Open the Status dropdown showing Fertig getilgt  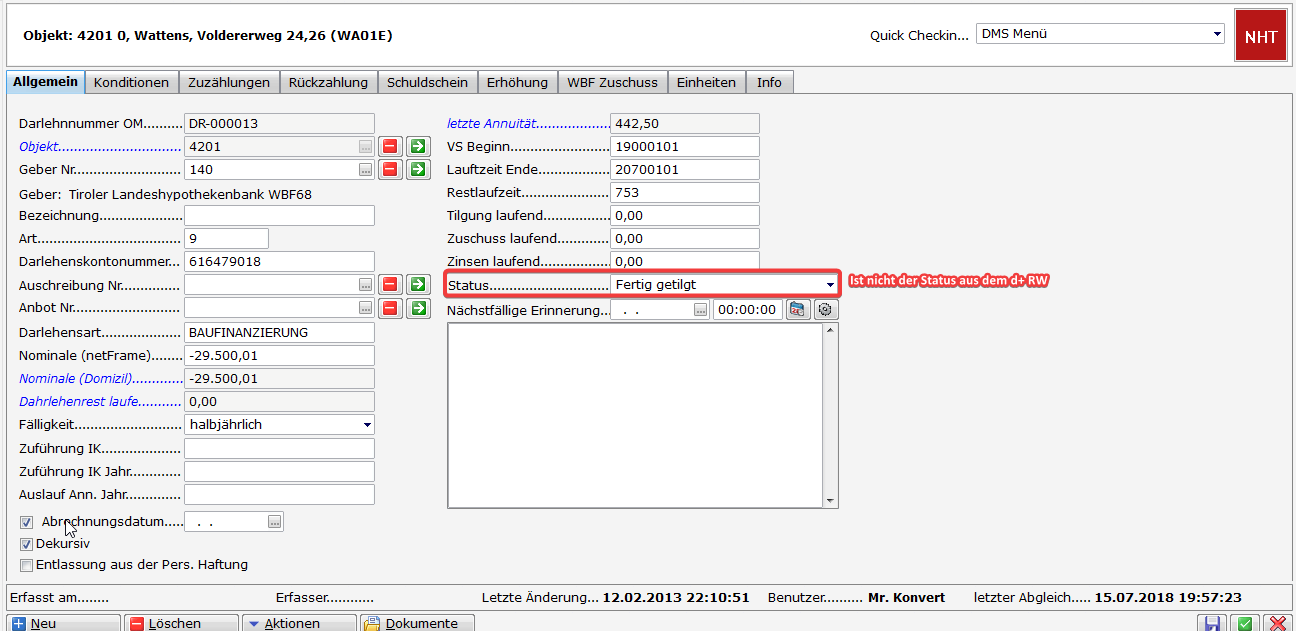click(829, 284)
